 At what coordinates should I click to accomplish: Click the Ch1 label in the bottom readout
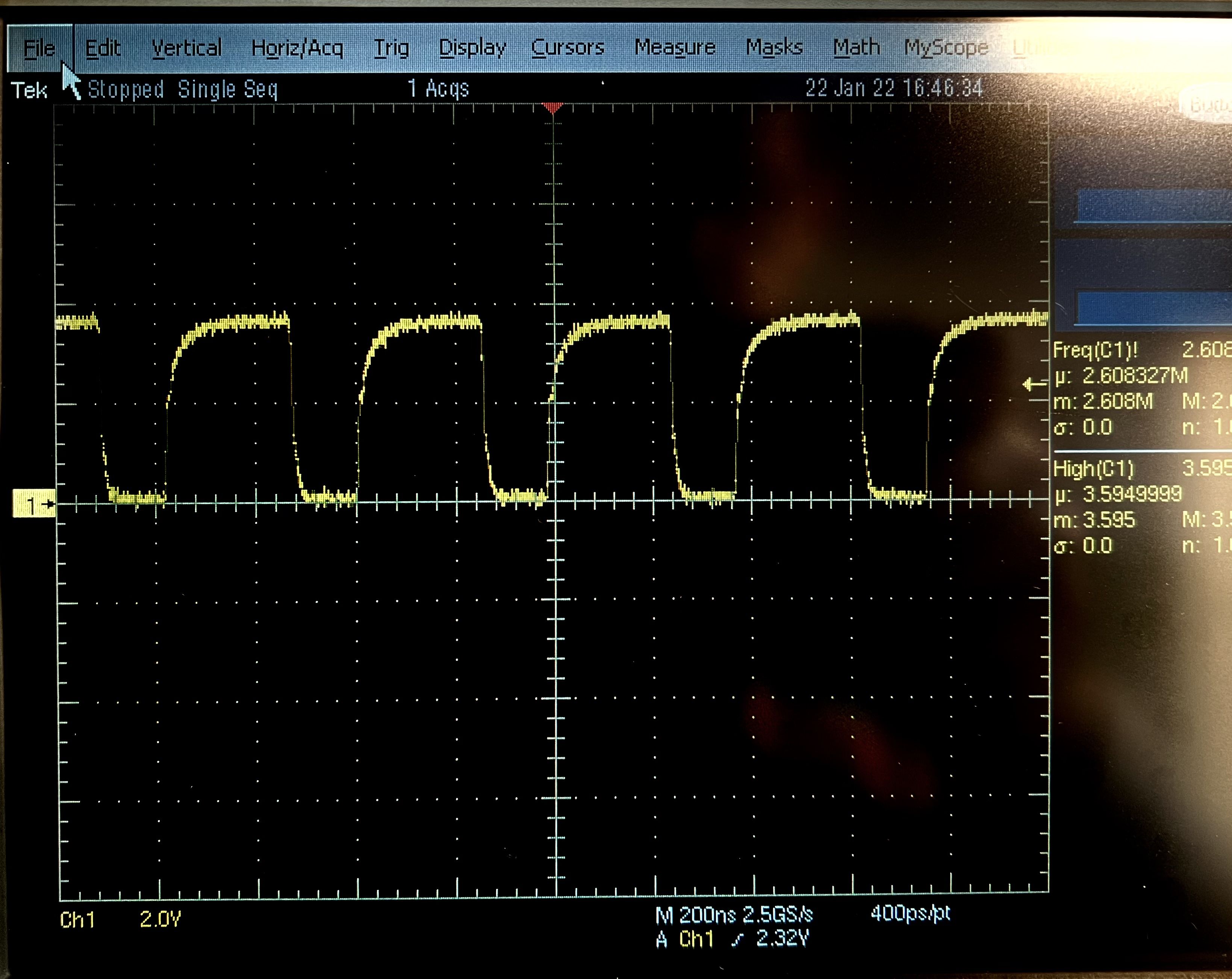tap(77, 920)
